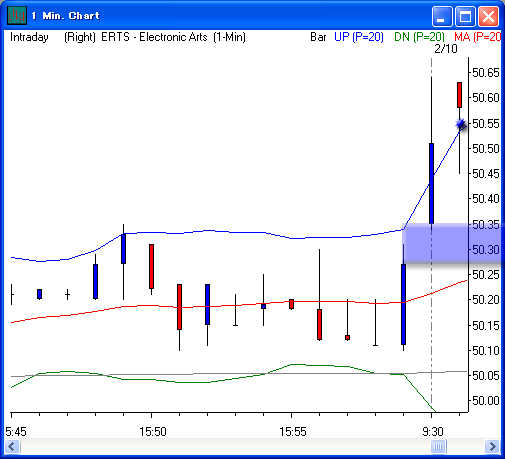Click the red MA (P=20 legend label
This screenshot has width=505, height=459.
[x=477, y=37]
